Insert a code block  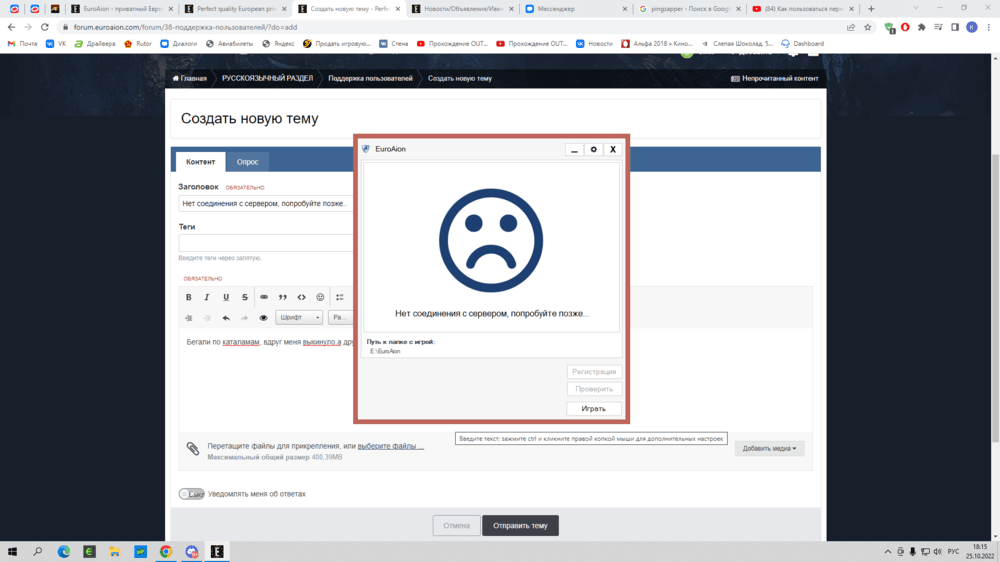pyautogui.click(x=302, y=297)
